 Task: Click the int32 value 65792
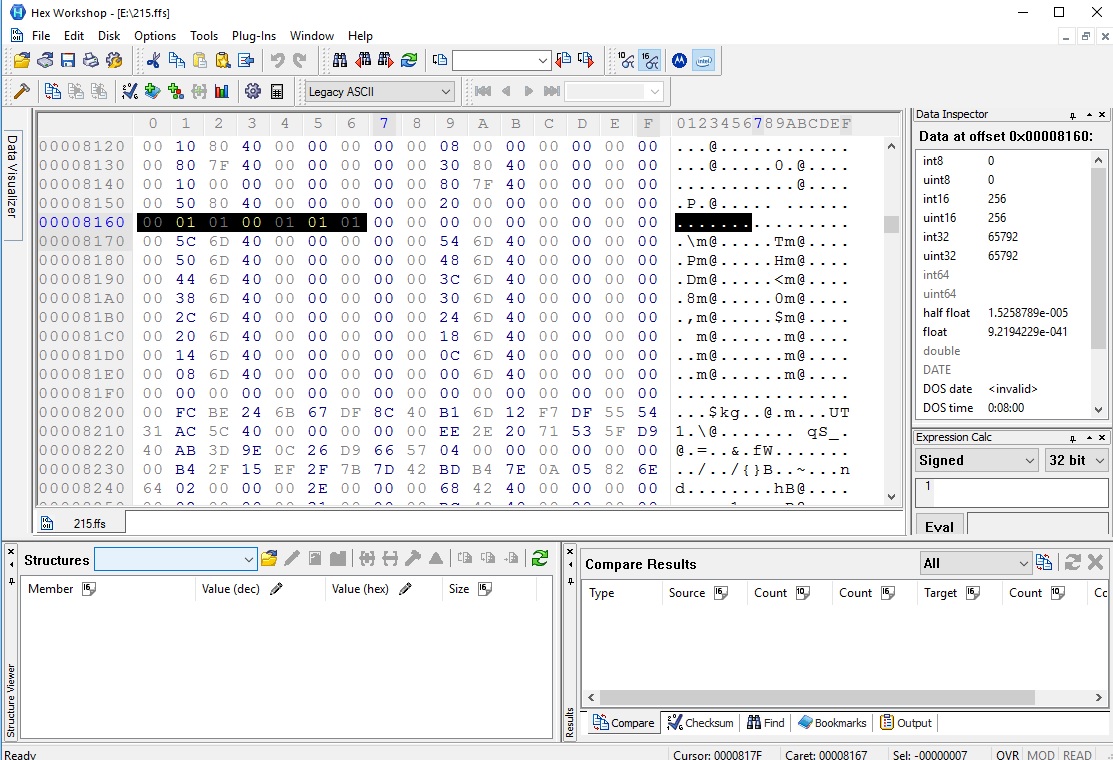click(x=1003, y=236)
